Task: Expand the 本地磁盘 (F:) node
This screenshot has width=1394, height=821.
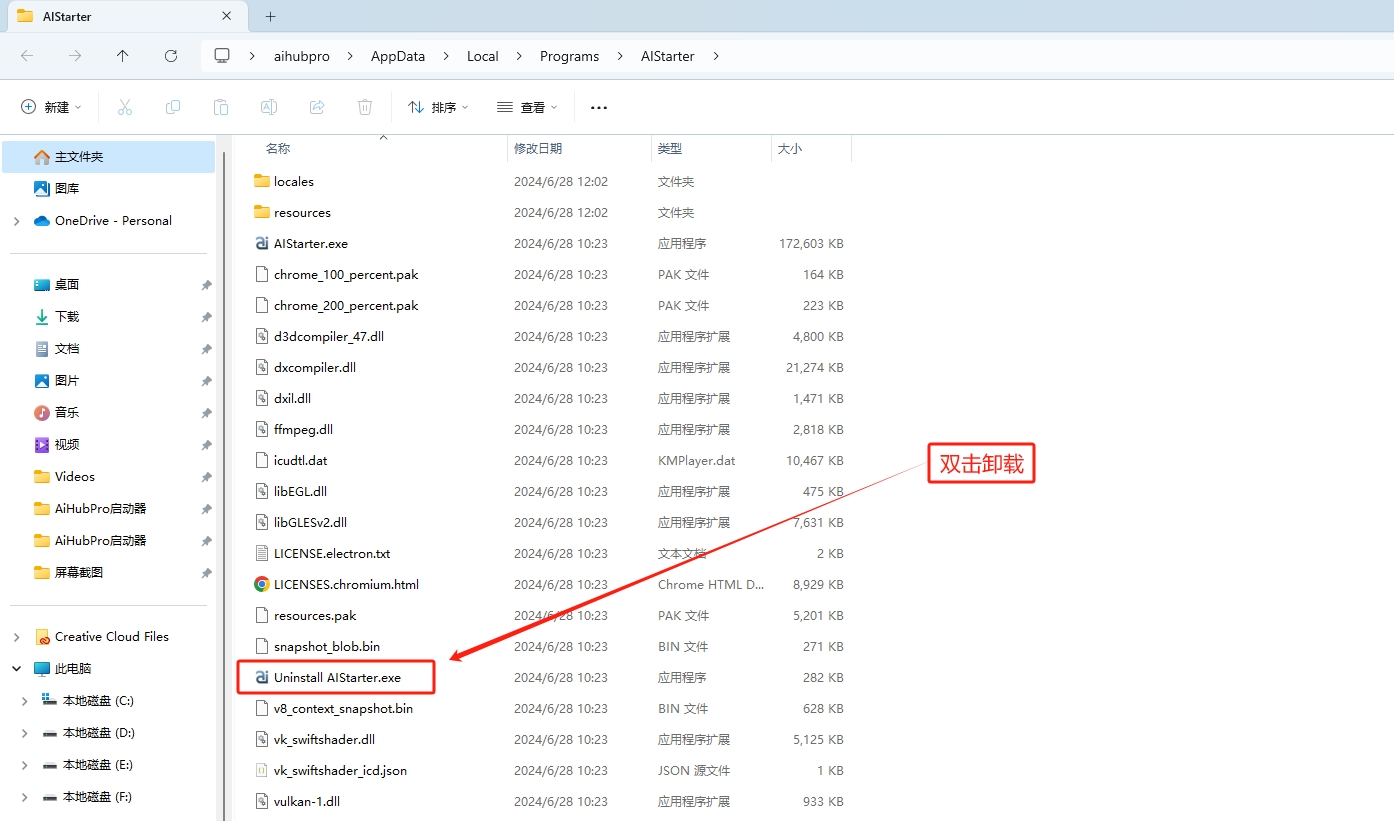Action: pyautogui.click(x=25, y=797)
